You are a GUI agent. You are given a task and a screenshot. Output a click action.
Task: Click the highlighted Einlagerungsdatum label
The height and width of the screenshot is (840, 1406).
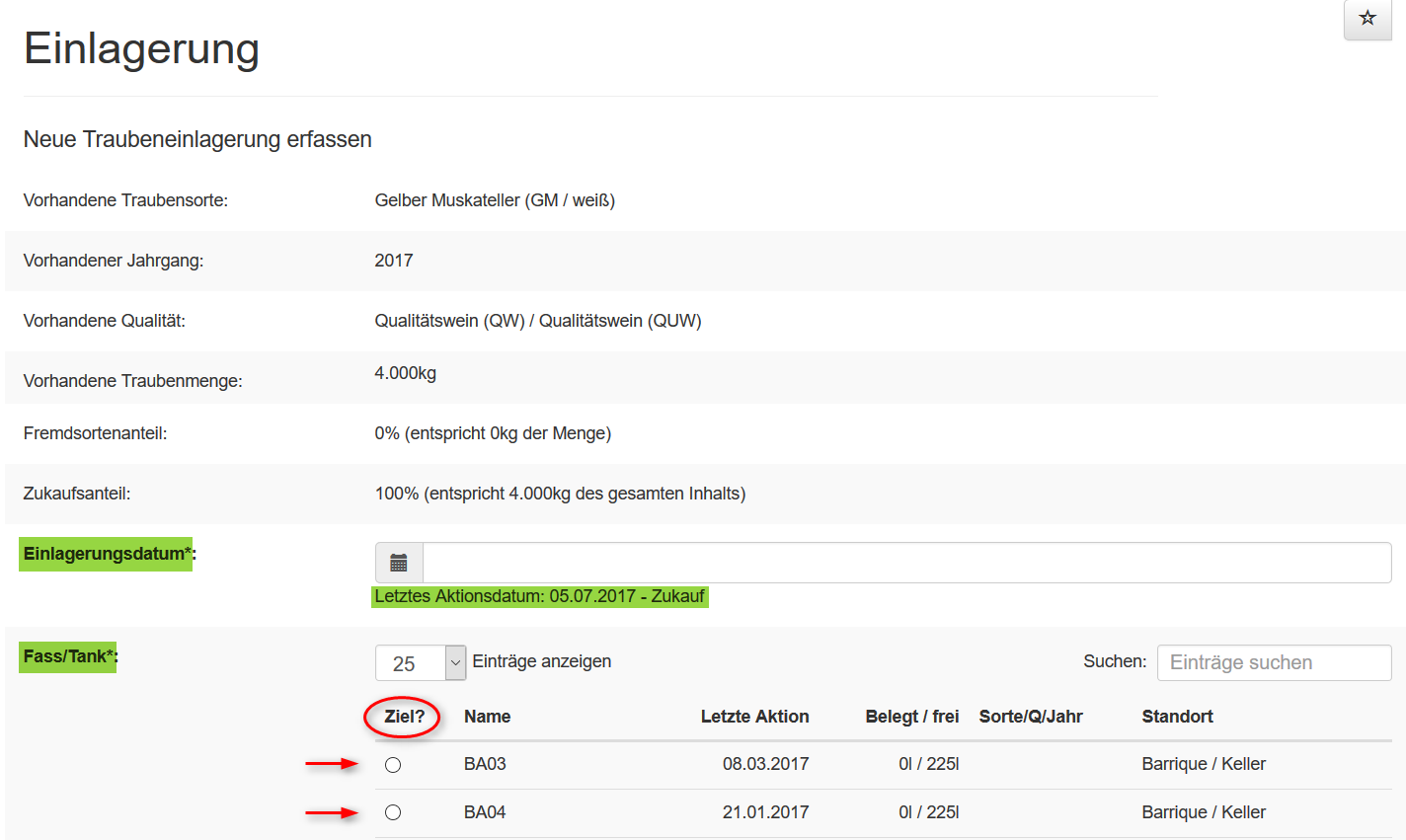pos(107,554)
